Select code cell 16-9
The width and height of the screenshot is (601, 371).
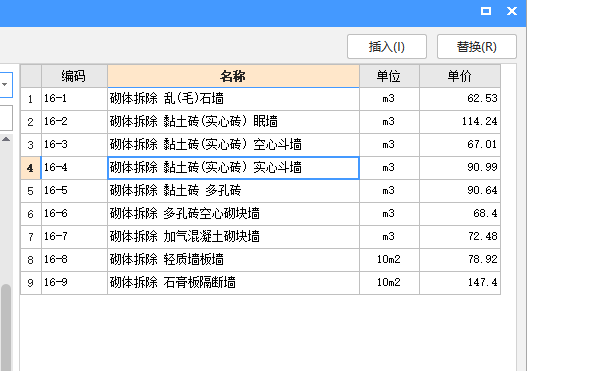tap(74, 283)
